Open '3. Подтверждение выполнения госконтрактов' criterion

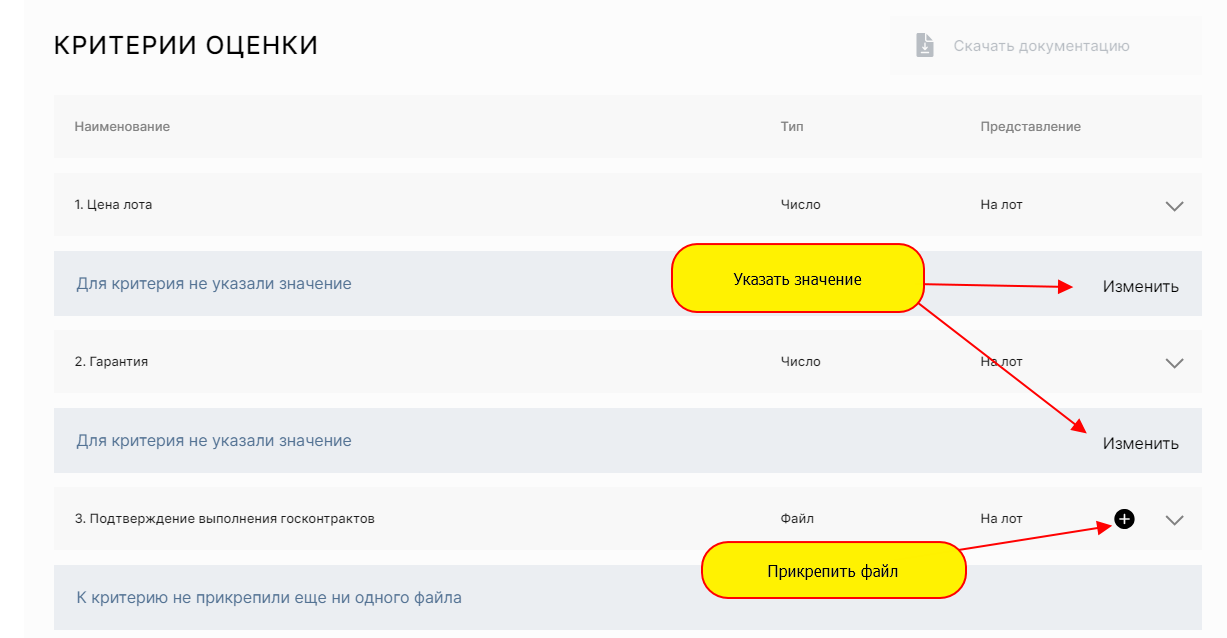tap(224, 519)
